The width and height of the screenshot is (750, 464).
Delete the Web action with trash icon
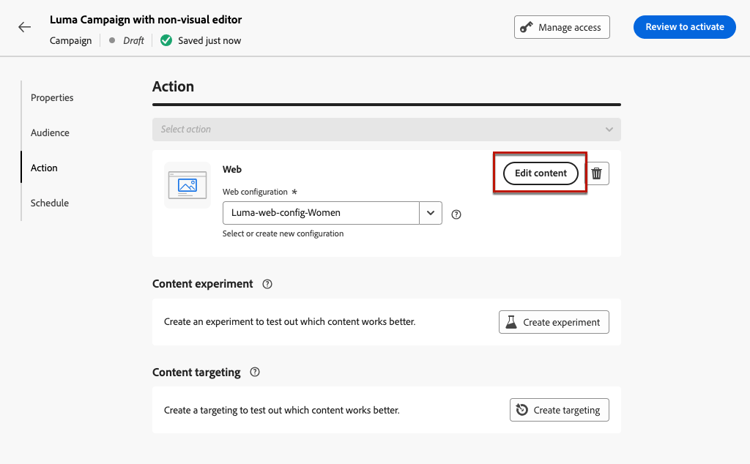click(597, 174)
